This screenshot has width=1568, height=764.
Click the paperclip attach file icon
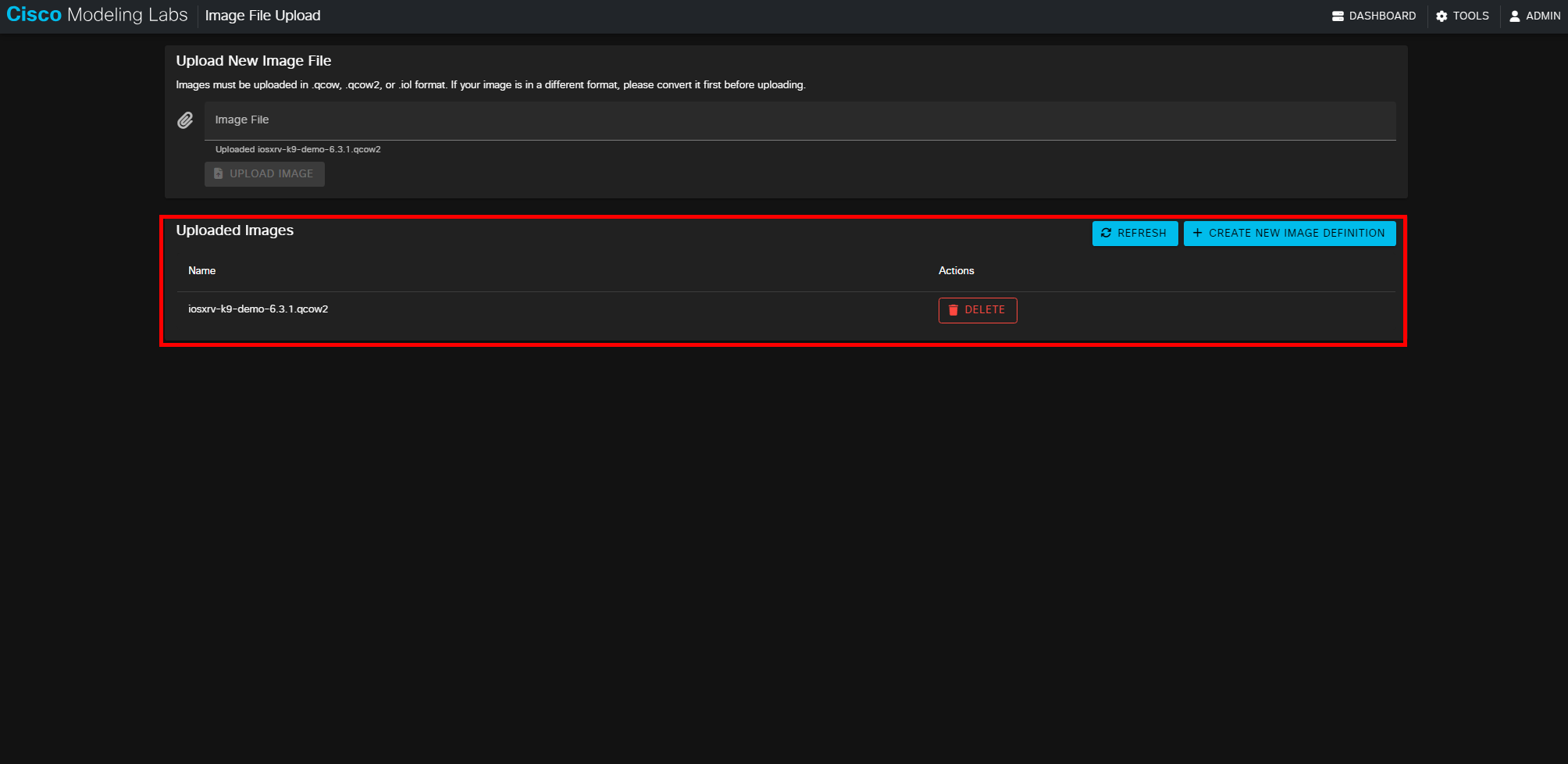point(185,120)
